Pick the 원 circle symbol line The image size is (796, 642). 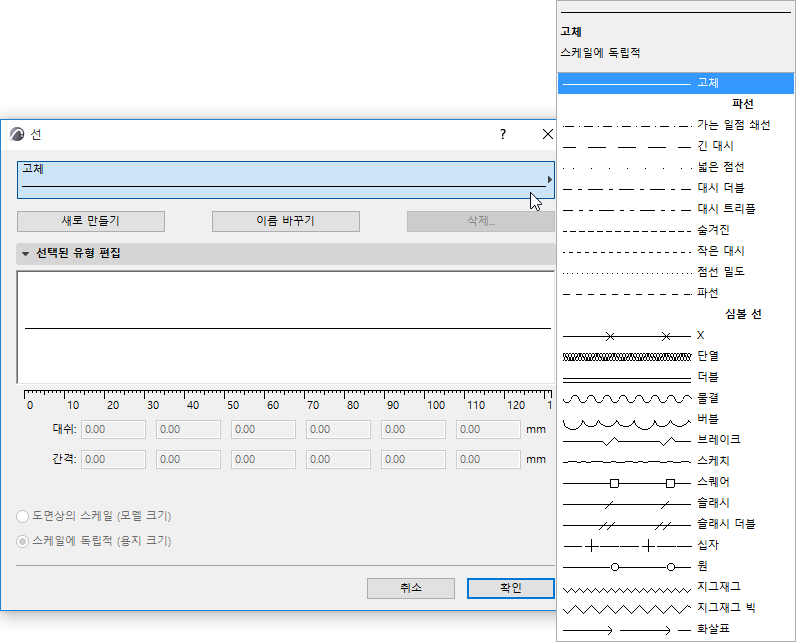pyautogui.click(x=675, y=566)
